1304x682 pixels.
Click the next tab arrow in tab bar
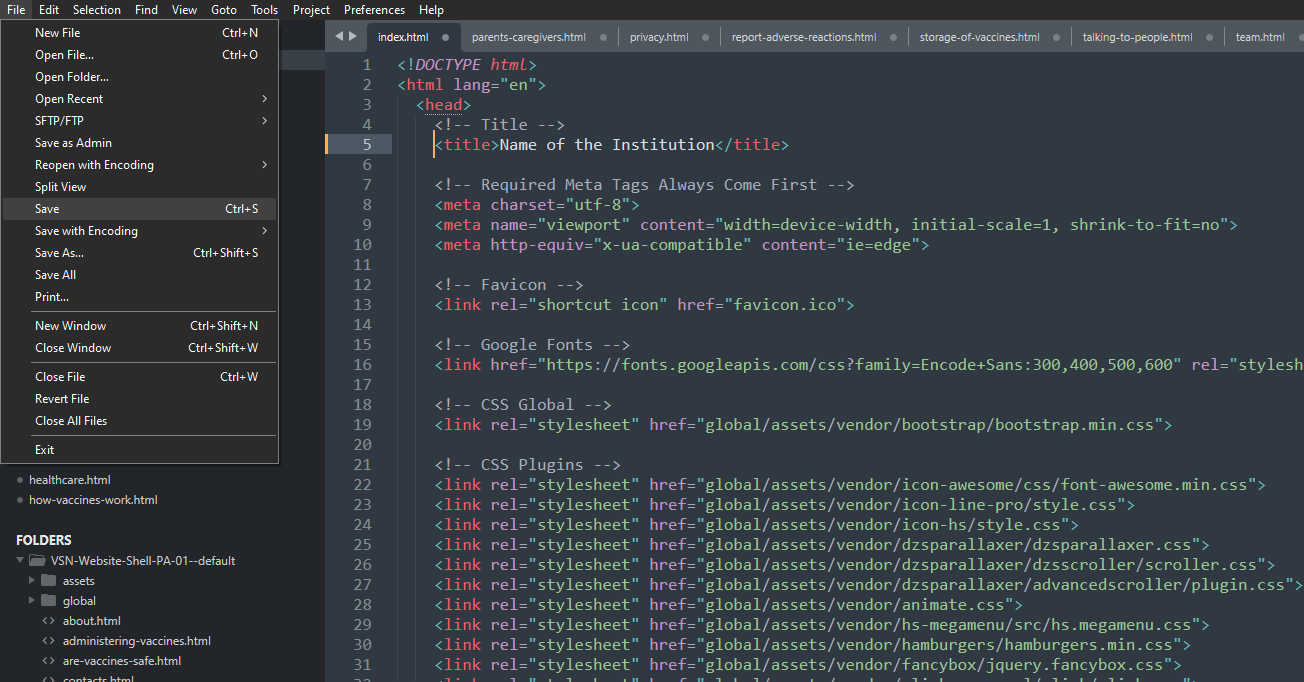pyautogui.click(x=352, y=37)
